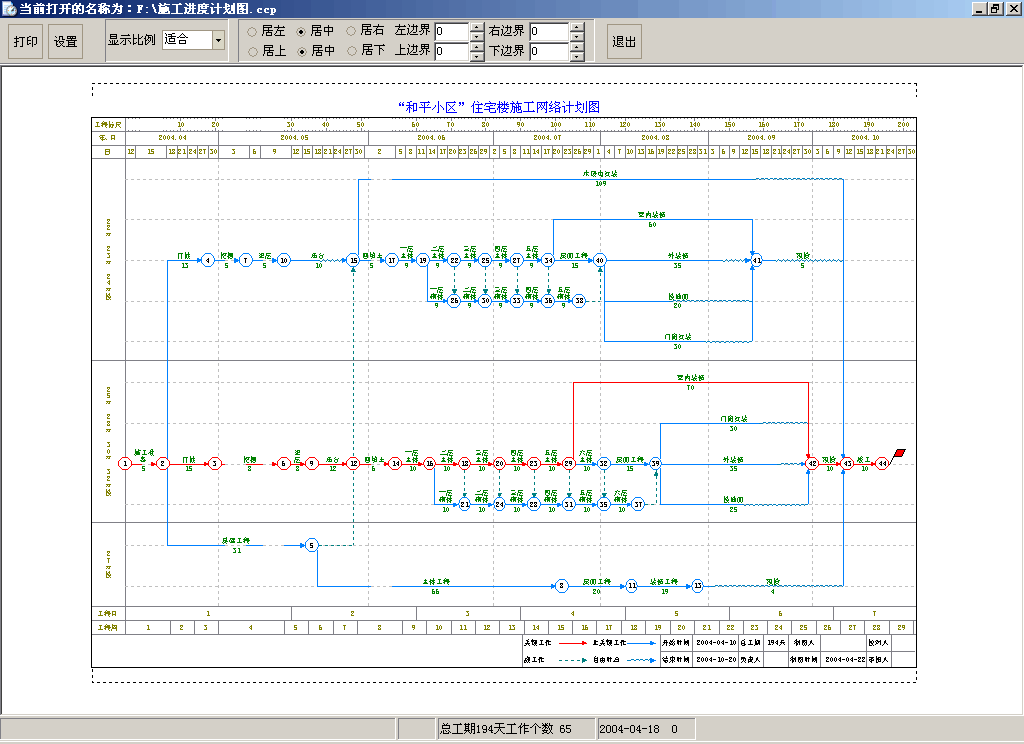Increase the 右边界 value with up arrow
The image size is (1024, 744).
577,27
